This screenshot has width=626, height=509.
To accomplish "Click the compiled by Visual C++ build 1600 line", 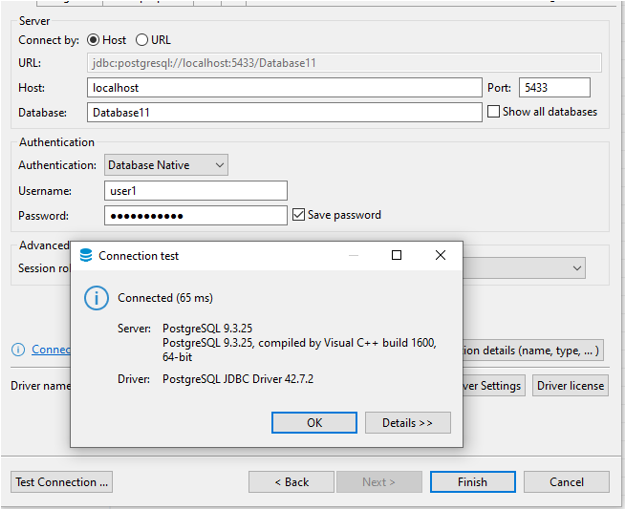I will click(x=299, y=343).
